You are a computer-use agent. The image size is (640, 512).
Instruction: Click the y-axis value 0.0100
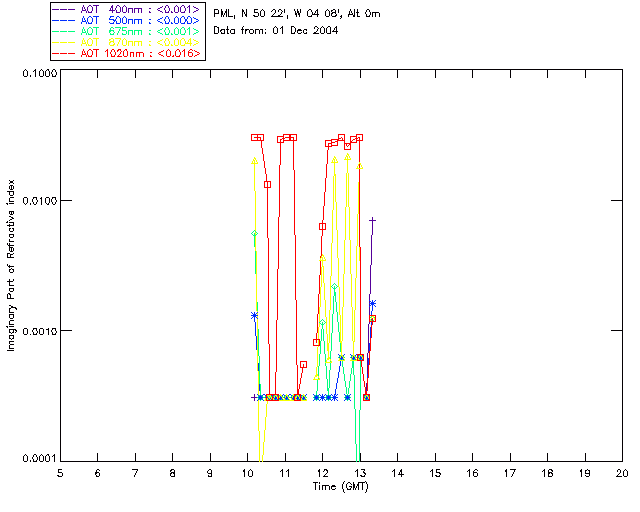coord(40,201)
